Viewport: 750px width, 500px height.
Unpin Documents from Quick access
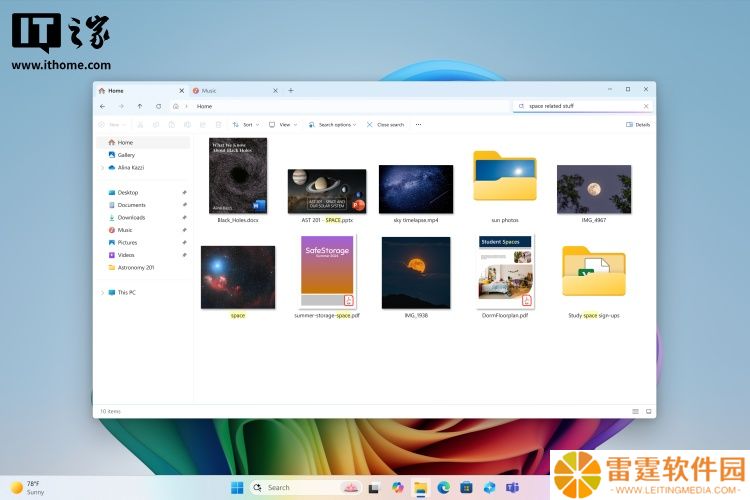pos(184,205)
